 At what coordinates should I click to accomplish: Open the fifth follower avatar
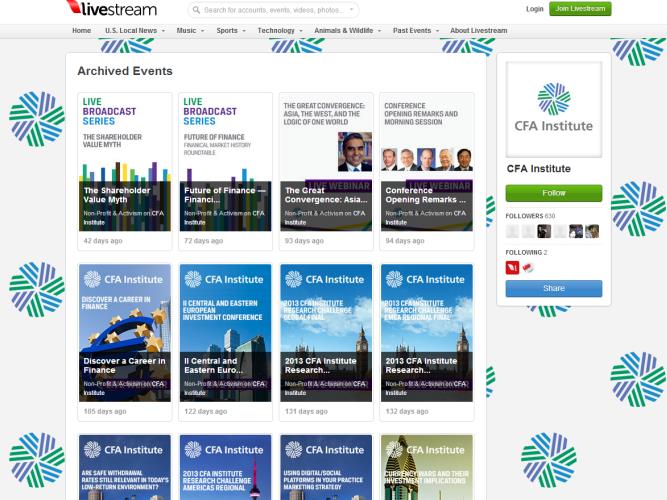click(x=576, y=231)
